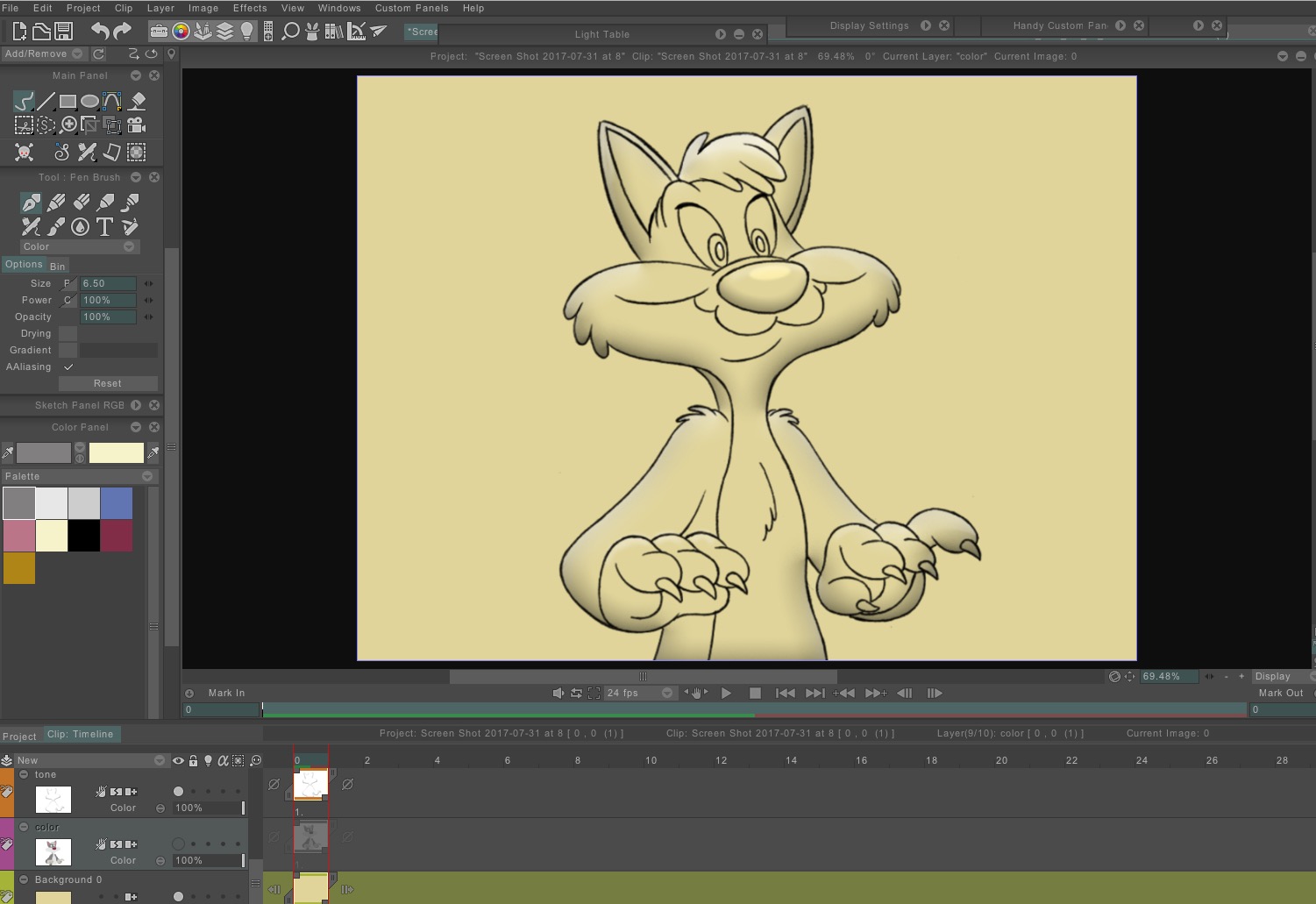The height and width of the screenshot is (904, 1316).
Task: Switch to the Project tab beside Clip: Timeline
Action: 19,737
